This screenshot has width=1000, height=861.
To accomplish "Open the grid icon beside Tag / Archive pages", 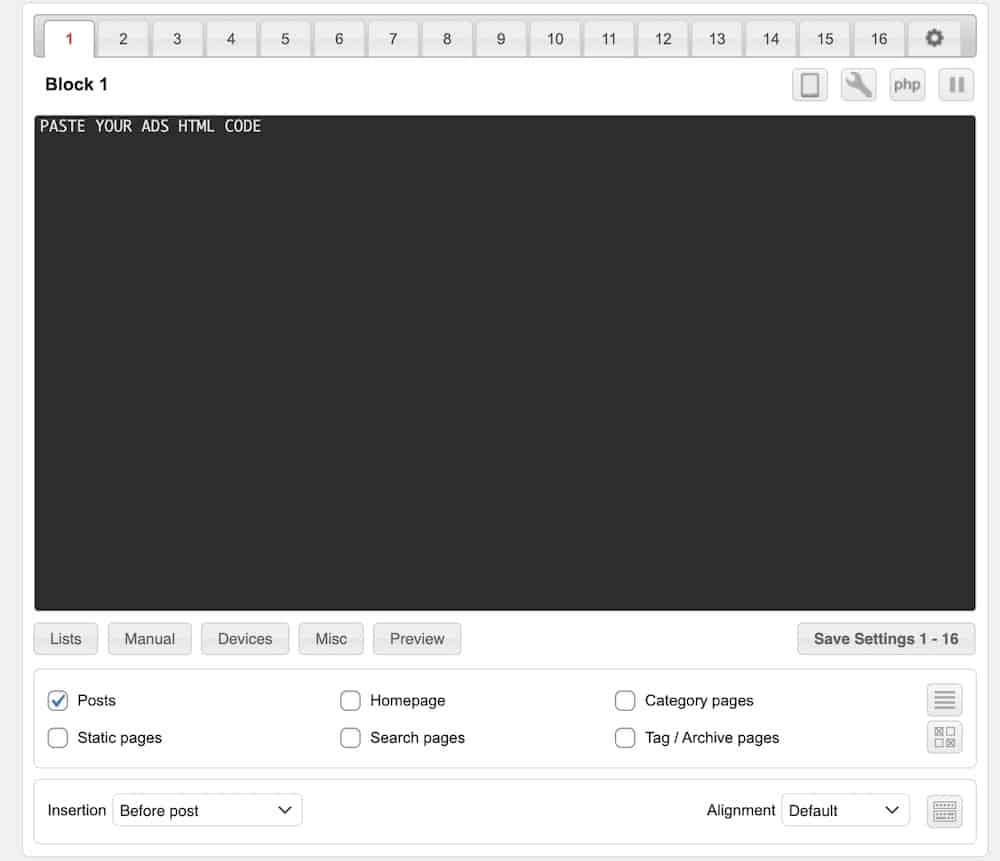I will [945, 737].
